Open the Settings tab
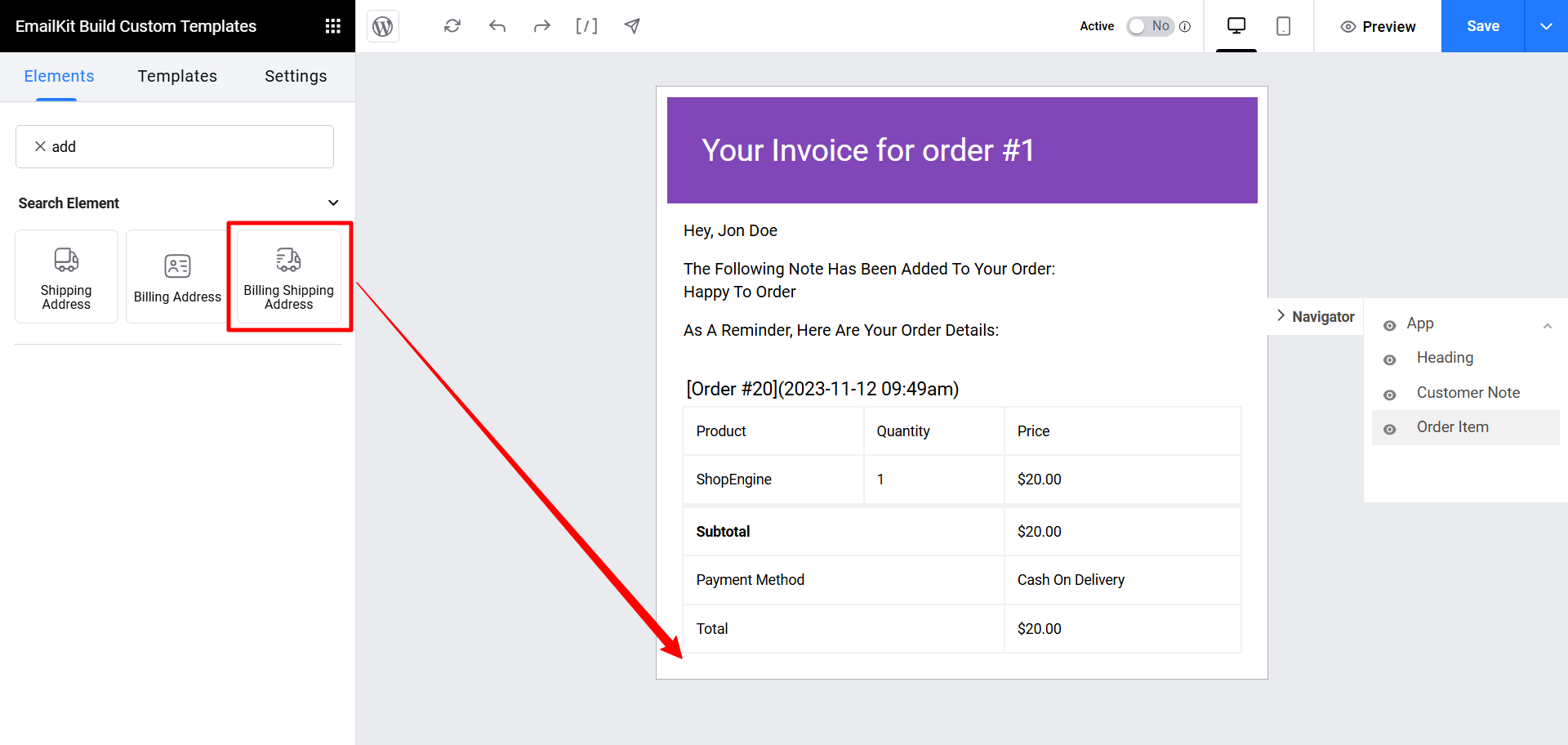1568x745 pixels. [296, 76]
